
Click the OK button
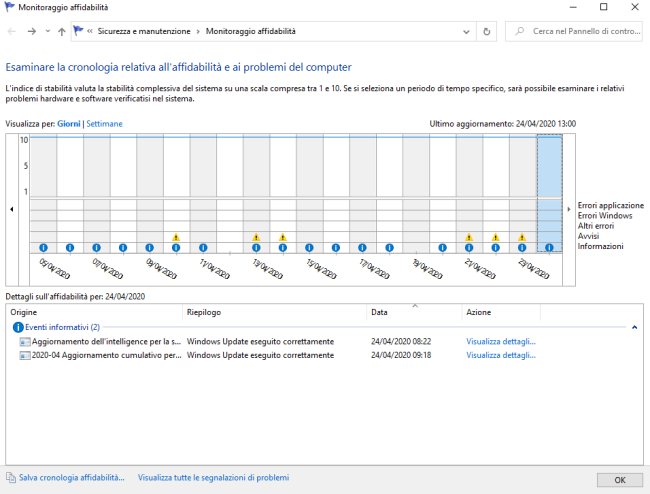click(x=620, y=480)
